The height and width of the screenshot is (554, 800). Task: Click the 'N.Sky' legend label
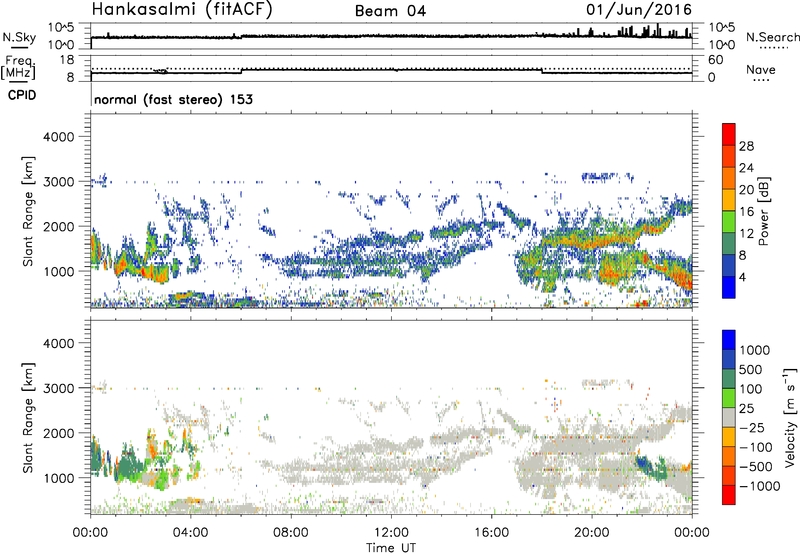(19, 37)
